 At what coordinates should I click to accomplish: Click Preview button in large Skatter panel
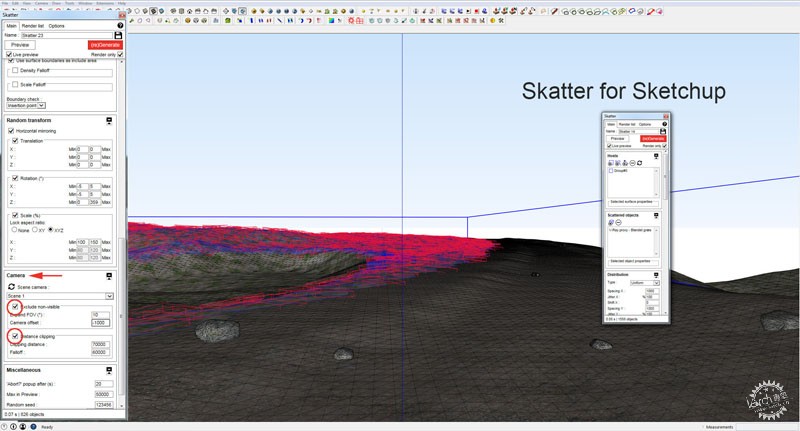coord(20,45)
